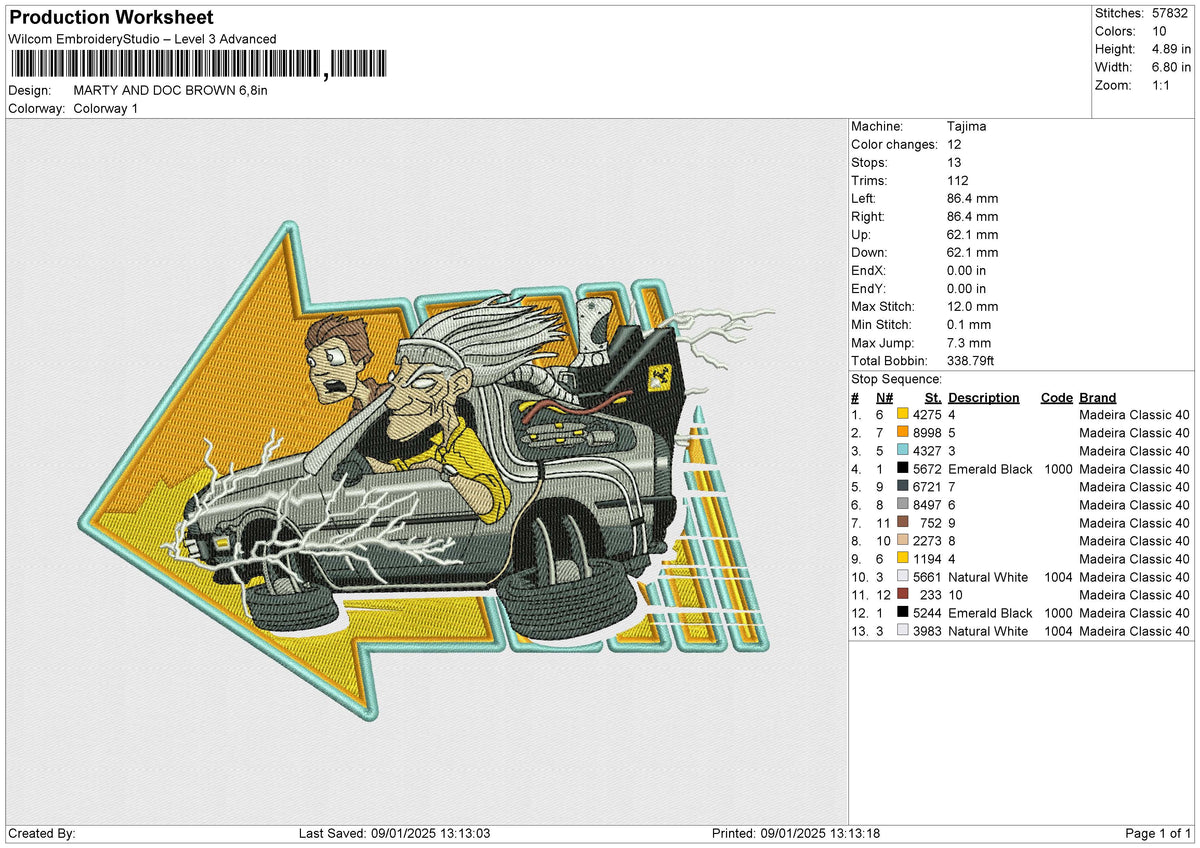Click the 'Page 1 of 1' indicator
This screenshot has width=1200, height=848.
[x=1158, y=834]
